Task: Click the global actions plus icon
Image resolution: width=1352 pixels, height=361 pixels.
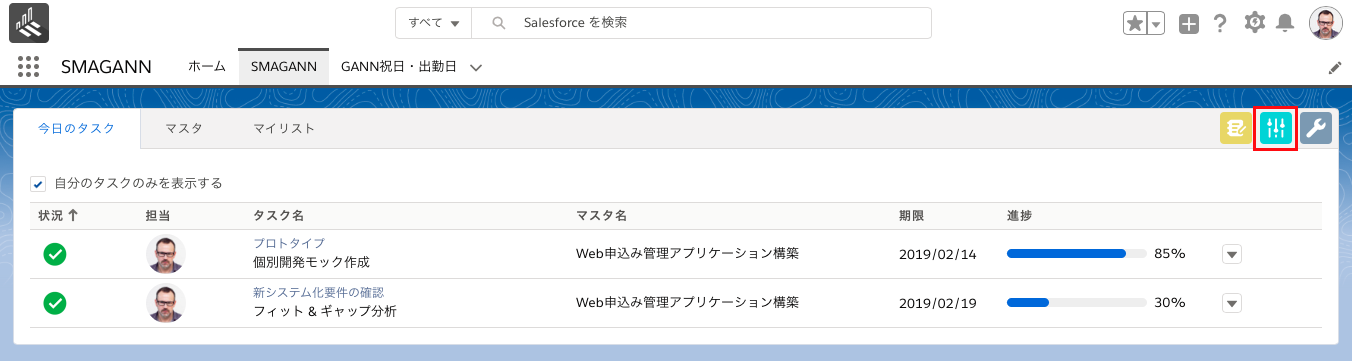Action: tap(1188, 24)
